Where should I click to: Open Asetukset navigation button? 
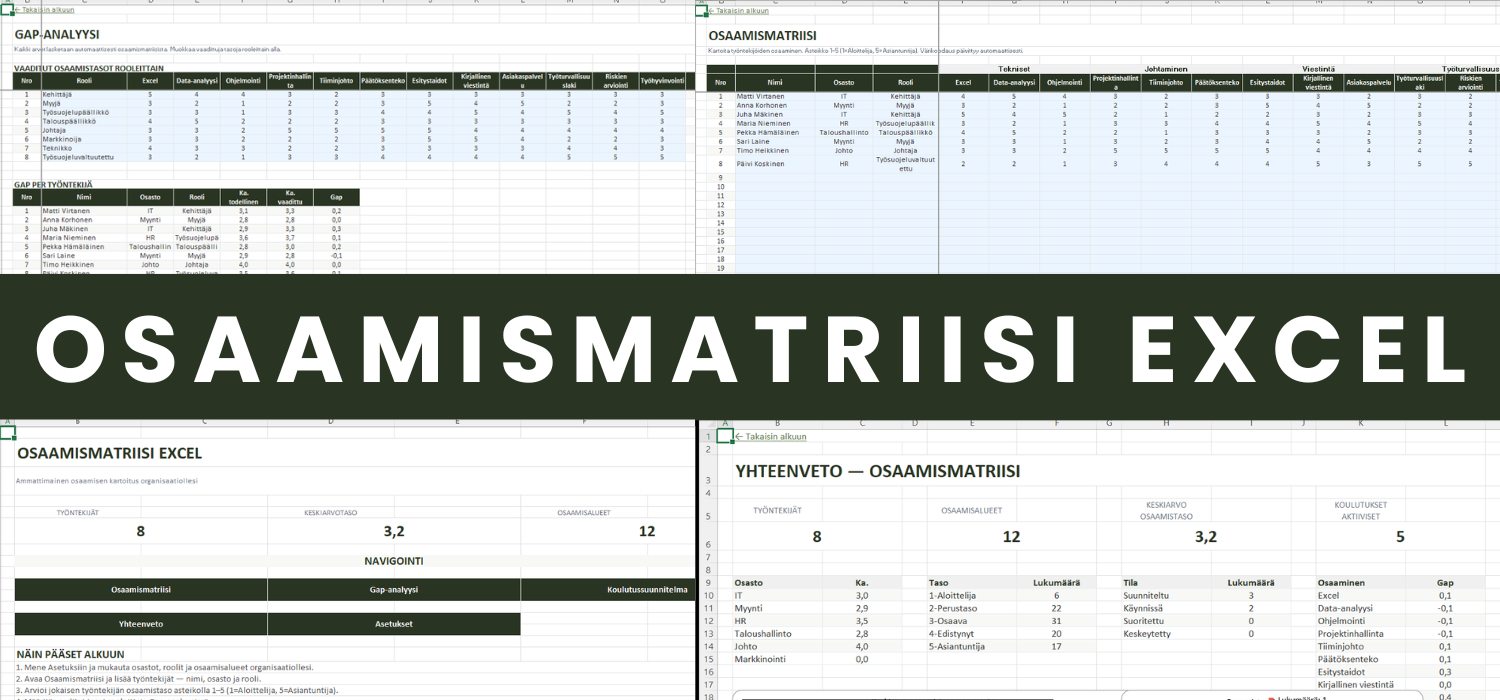point(394,624)
